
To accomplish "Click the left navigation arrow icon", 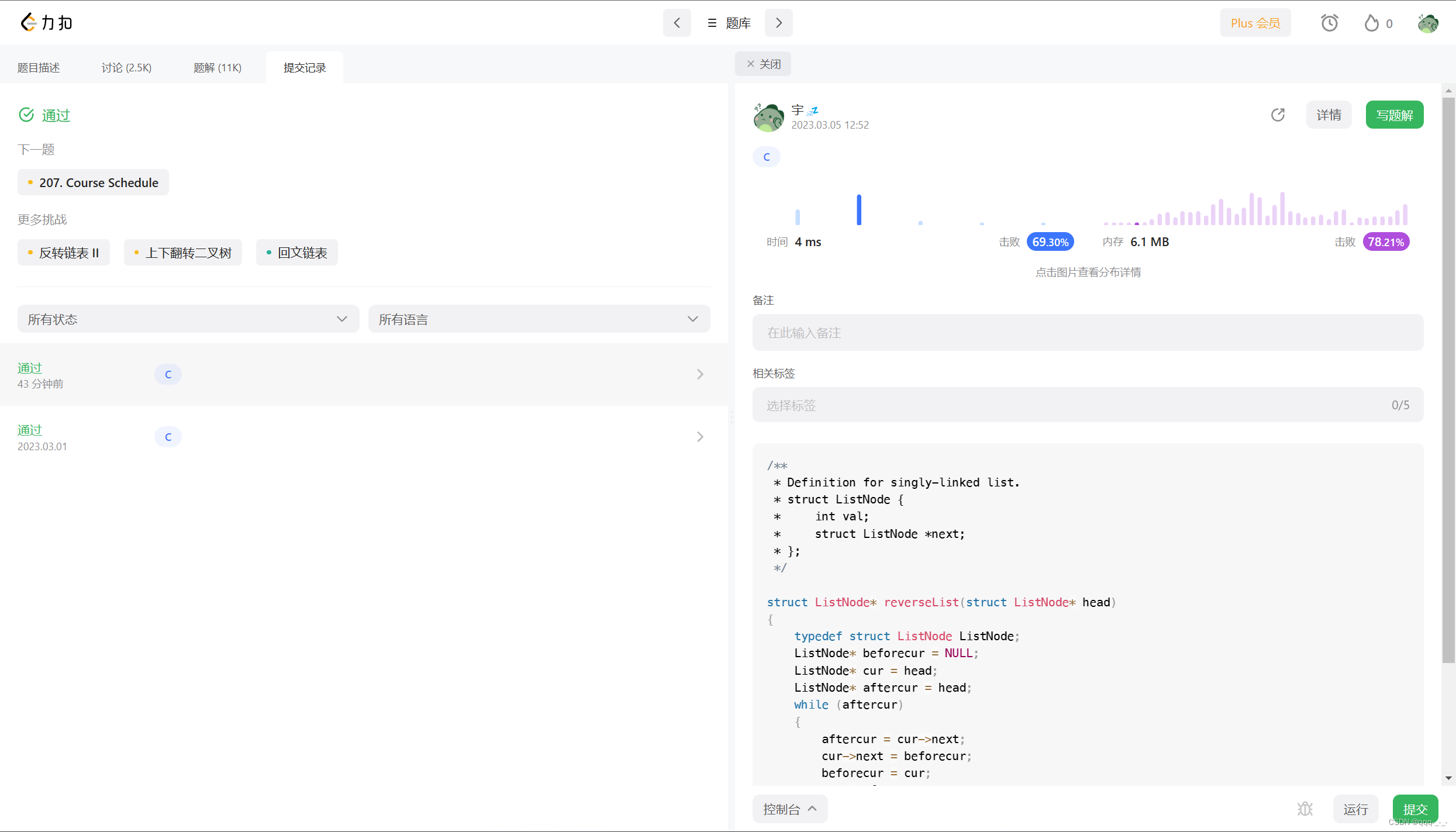I will (x=676, y=22).
